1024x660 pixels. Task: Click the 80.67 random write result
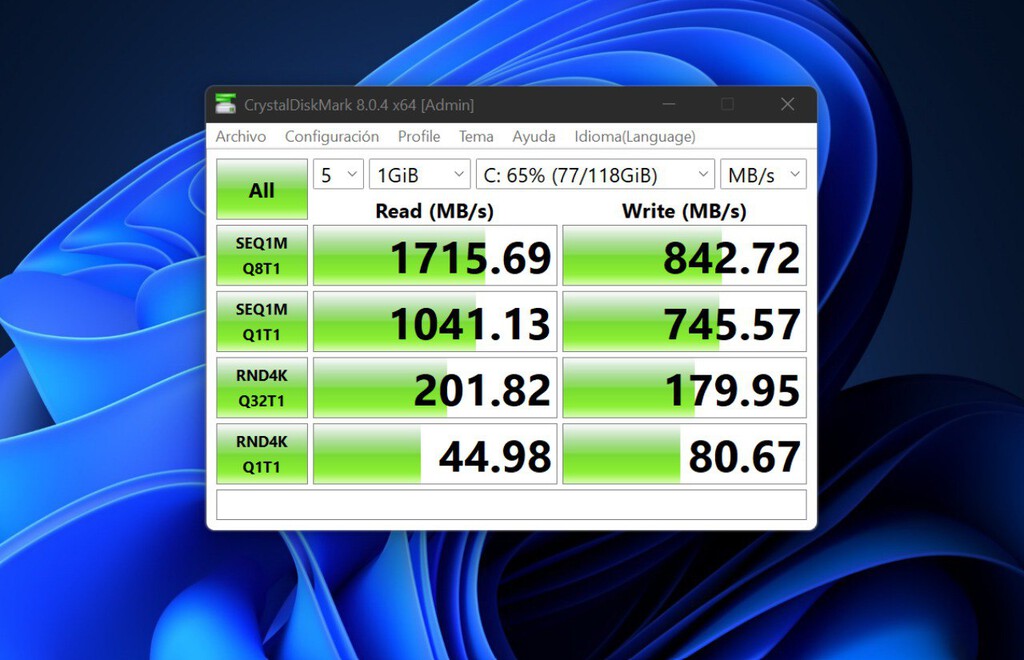pyautogui.click(x=684, y=455)
